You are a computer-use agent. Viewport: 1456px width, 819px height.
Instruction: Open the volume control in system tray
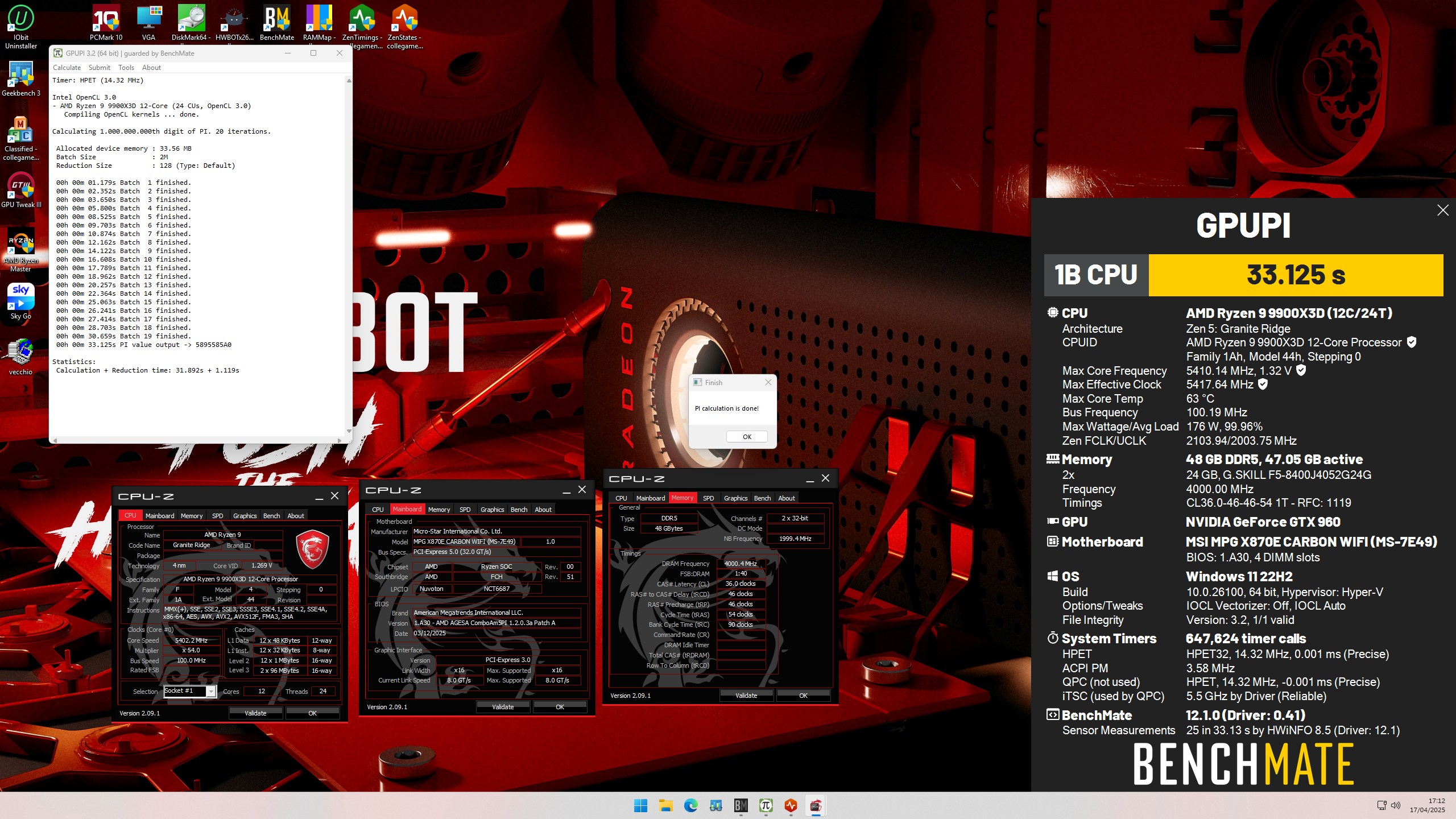click(1395, 805)
